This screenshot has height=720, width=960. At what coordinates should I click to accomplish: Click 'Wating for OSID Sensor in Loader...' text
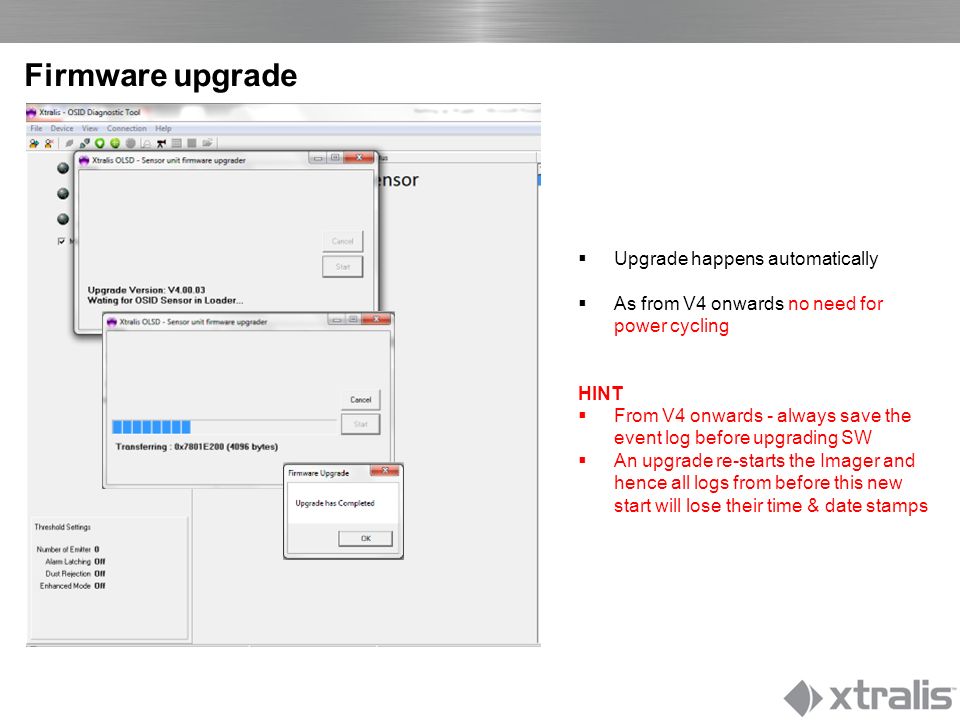(x=165, y=301)
